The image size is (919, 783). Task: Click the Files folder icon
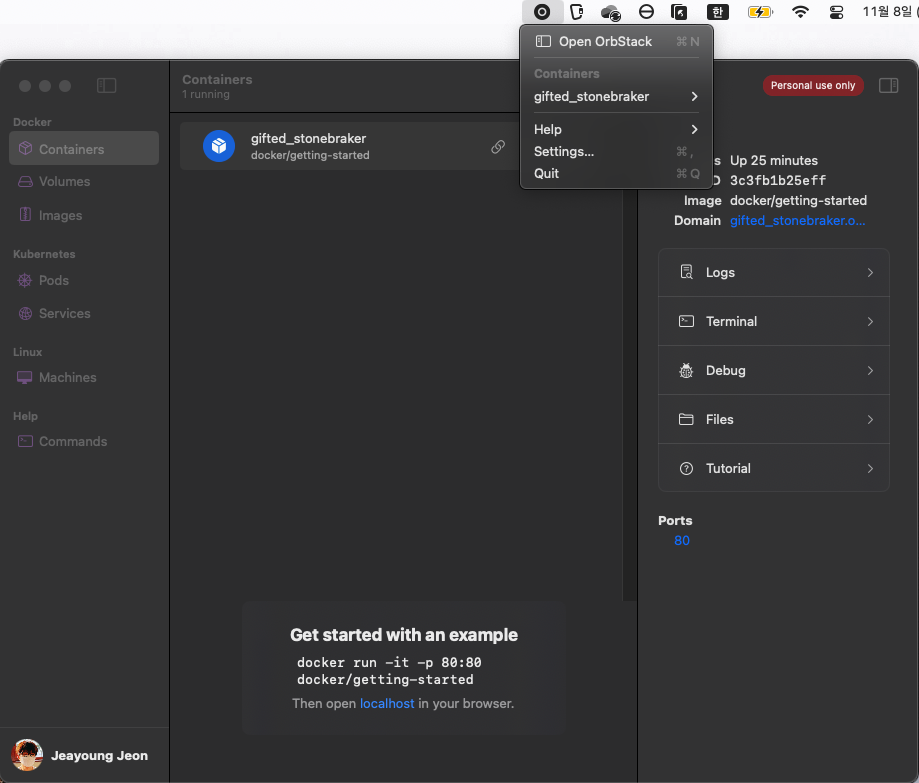click(686, 419)
